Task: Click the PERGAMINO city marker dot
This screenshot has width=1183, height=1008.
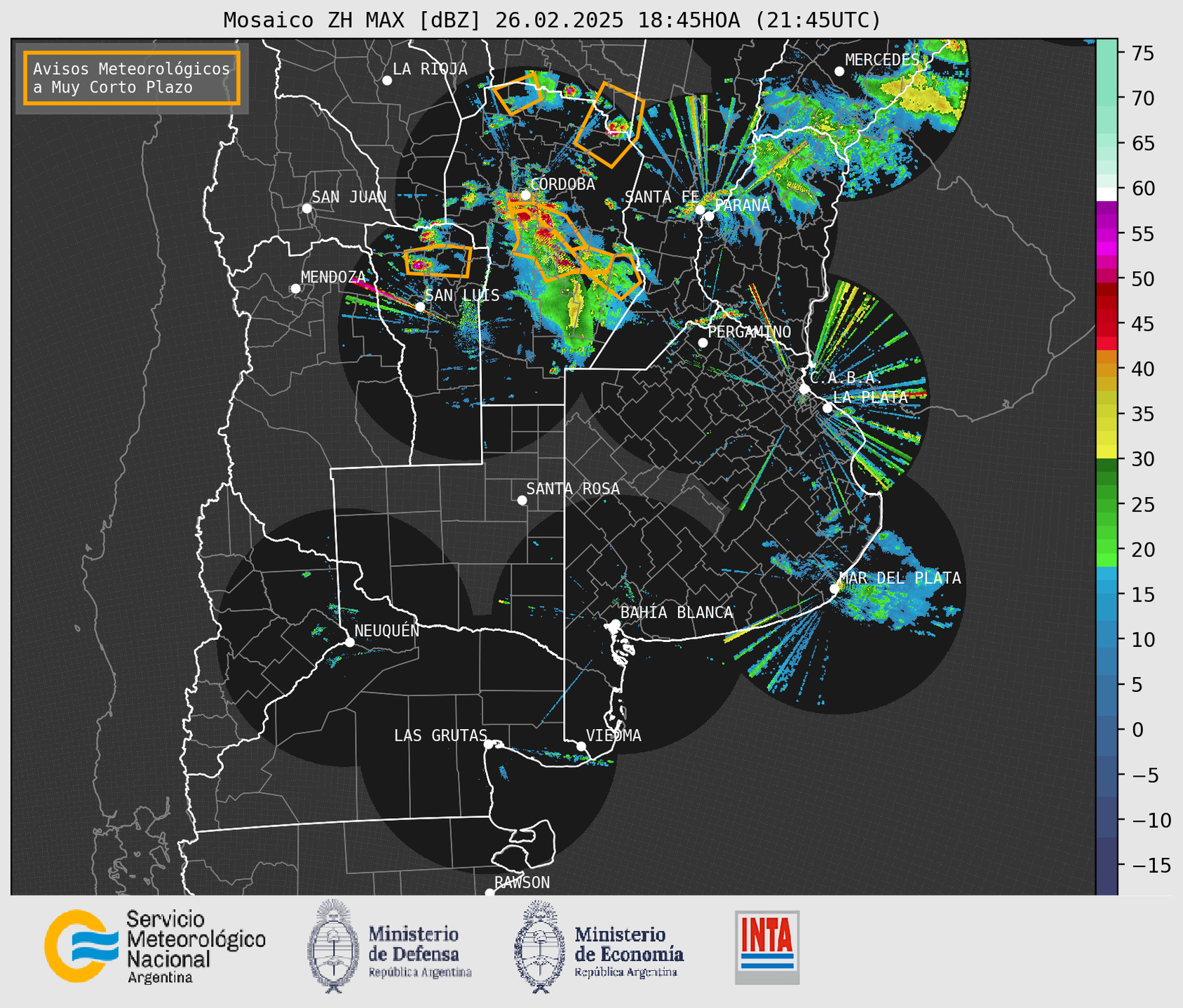Action: (703, 343)
